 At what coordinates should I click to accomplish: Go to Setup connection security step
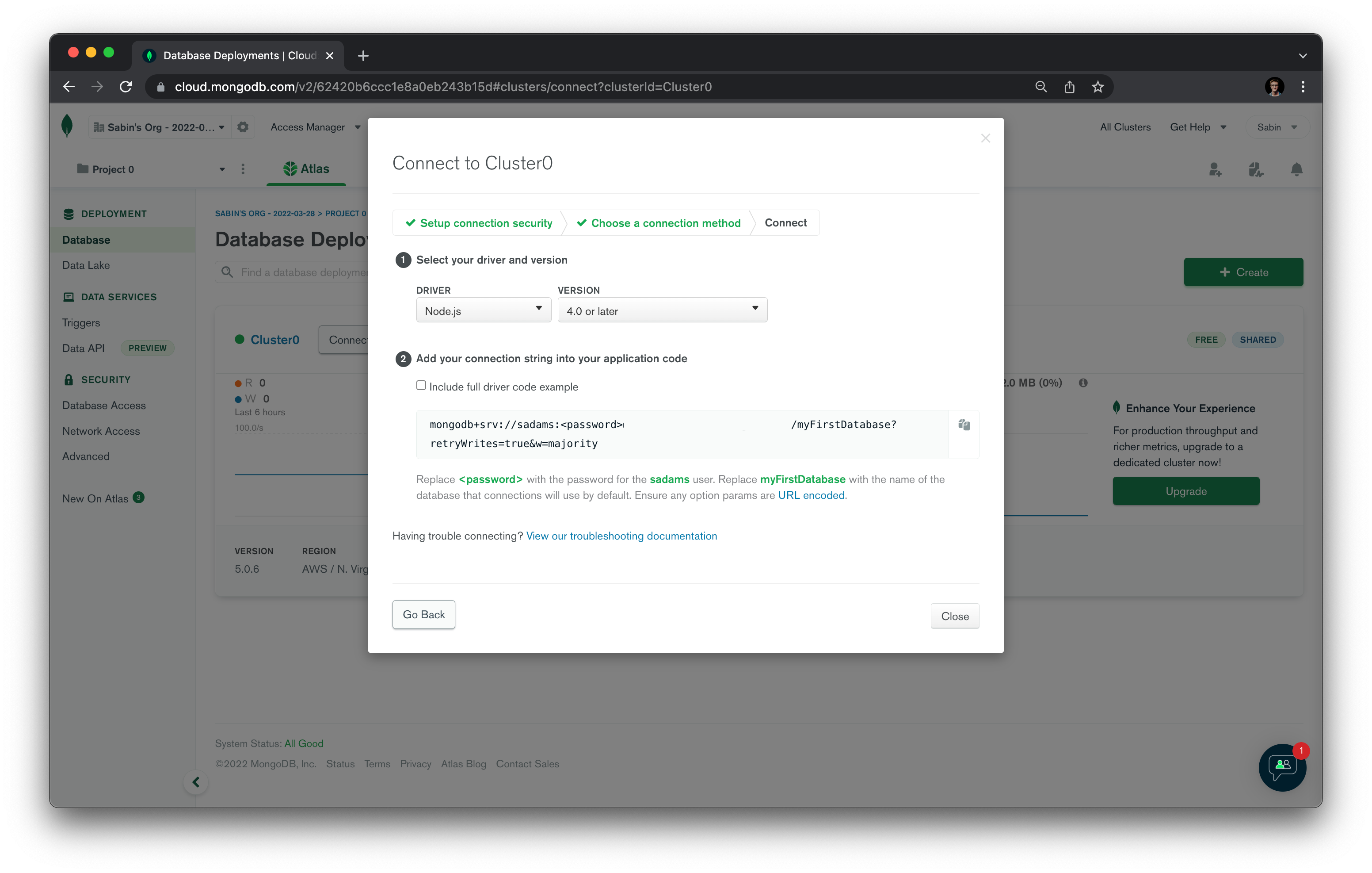[479, 223]
